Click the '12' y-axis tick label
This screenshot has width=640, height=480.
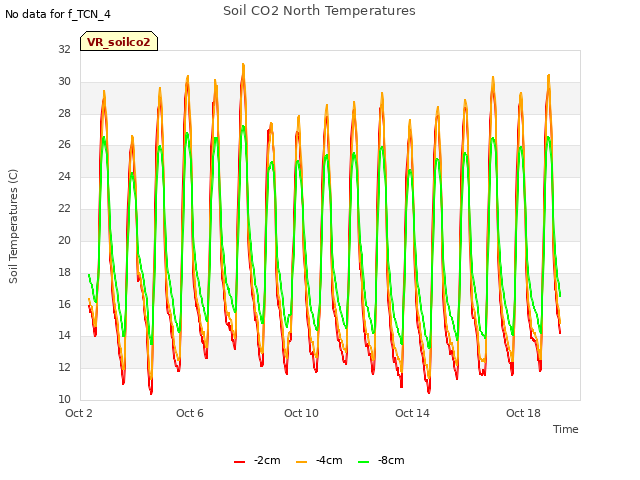tap(64, 367)
